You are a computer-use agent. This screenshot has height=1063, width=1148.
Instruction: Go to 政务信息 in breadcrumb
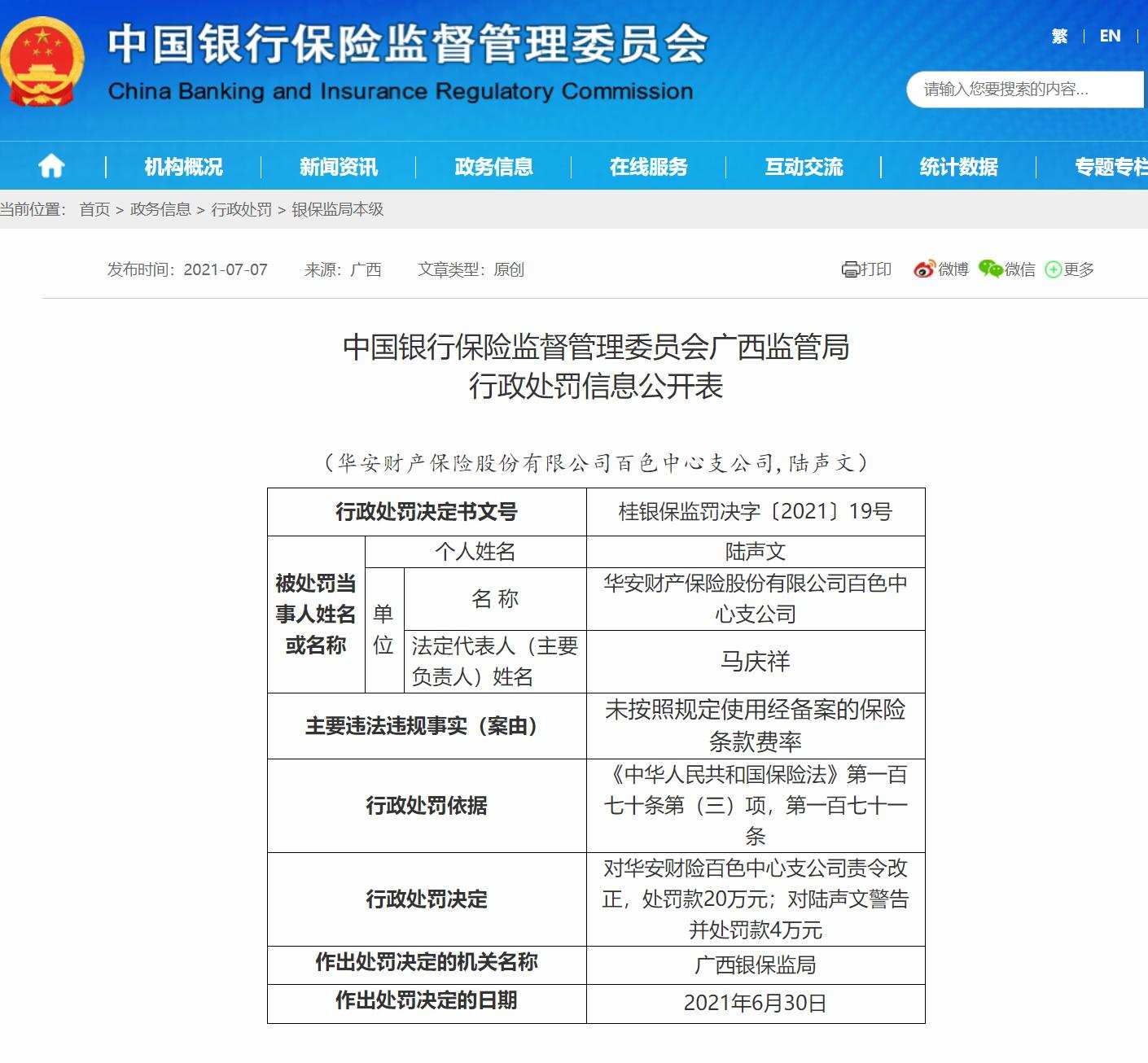(x=160, y=209)
